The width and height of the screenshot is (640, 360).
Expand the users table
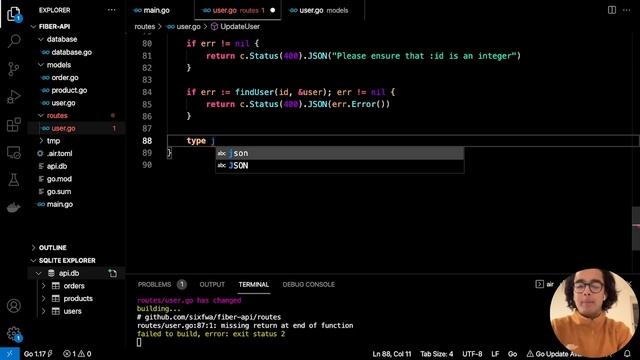point(43,311)
